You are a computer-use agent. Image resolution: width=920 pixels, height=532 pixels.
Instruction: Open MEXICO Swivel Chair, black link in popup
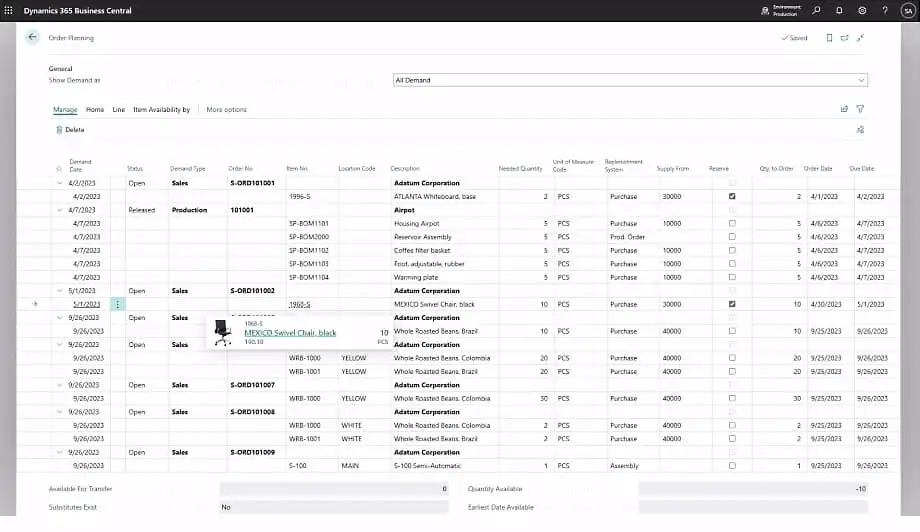[x=290, y=333]
